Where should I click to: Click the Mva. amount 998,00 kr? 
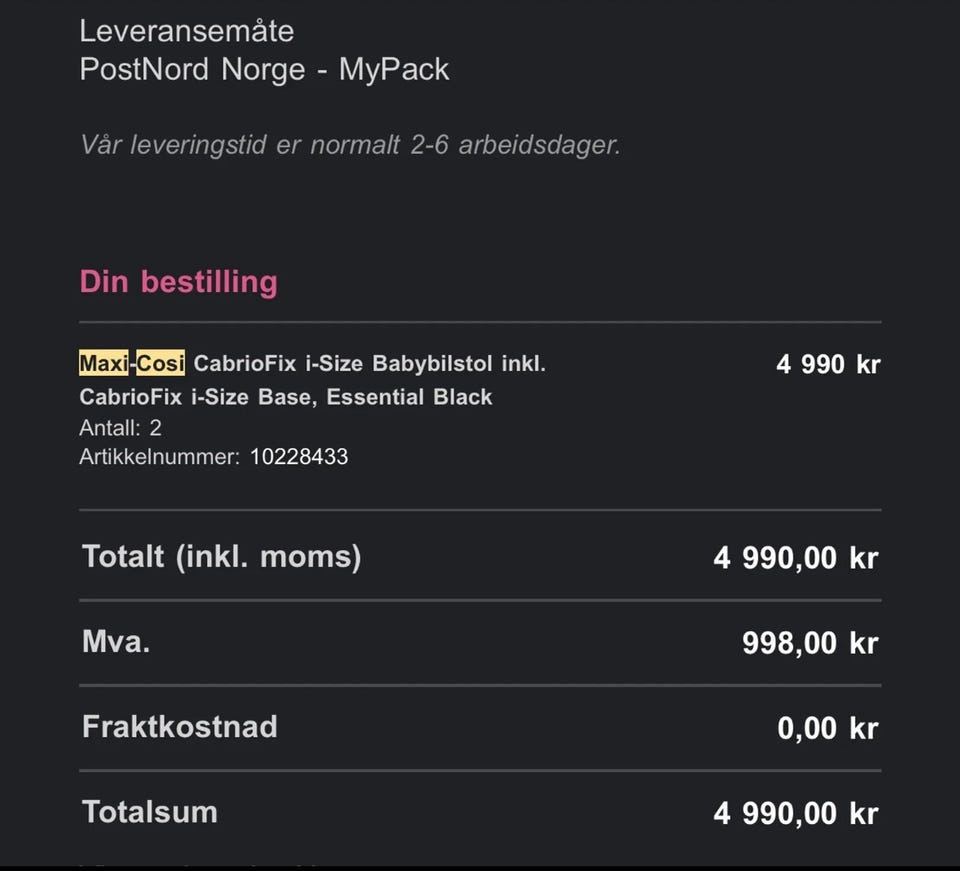pyautogui.click(x=811, y=643)
